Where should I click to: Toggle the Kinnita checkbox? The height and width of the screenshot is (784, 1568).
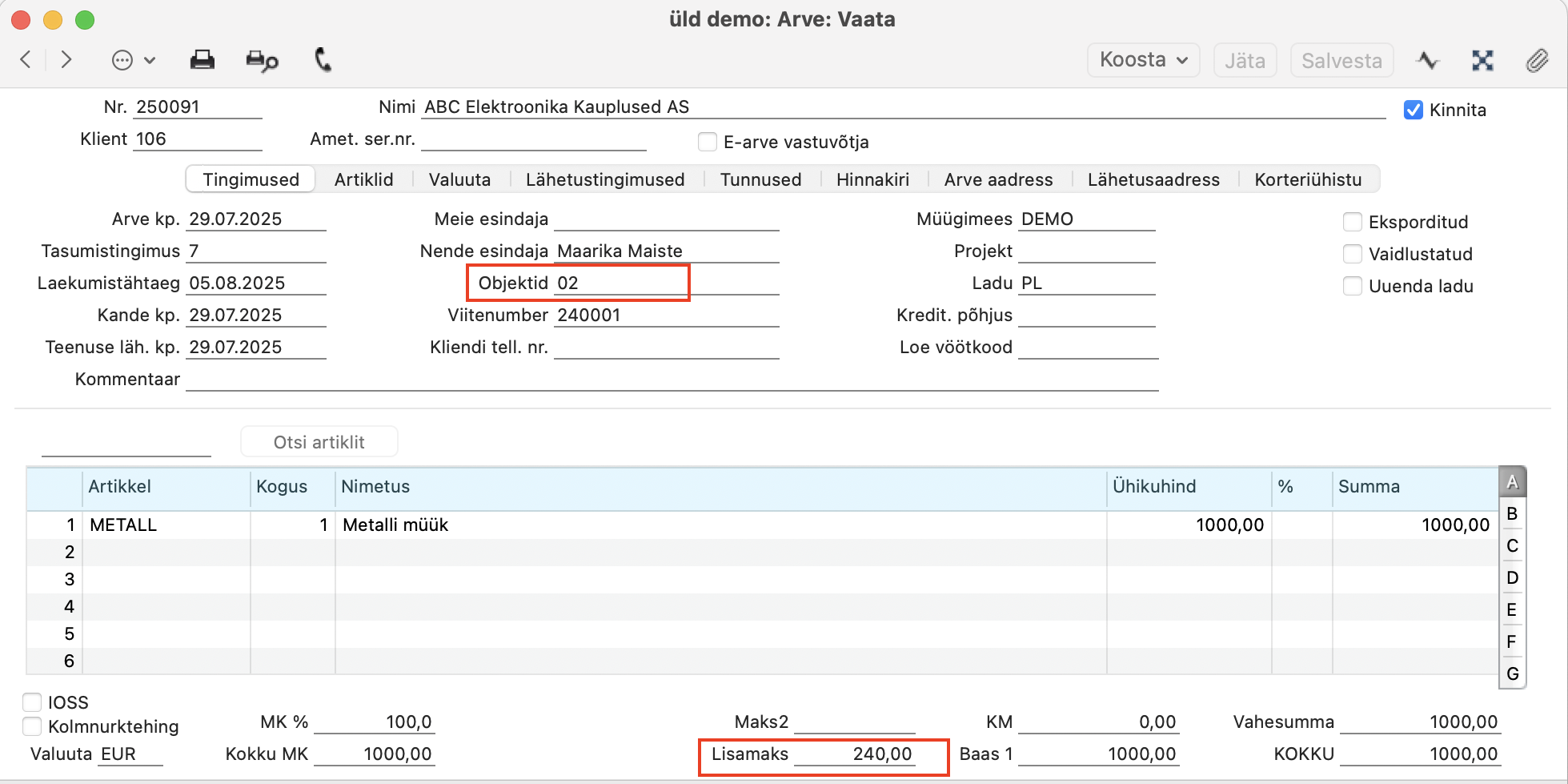coord(1414,110)
